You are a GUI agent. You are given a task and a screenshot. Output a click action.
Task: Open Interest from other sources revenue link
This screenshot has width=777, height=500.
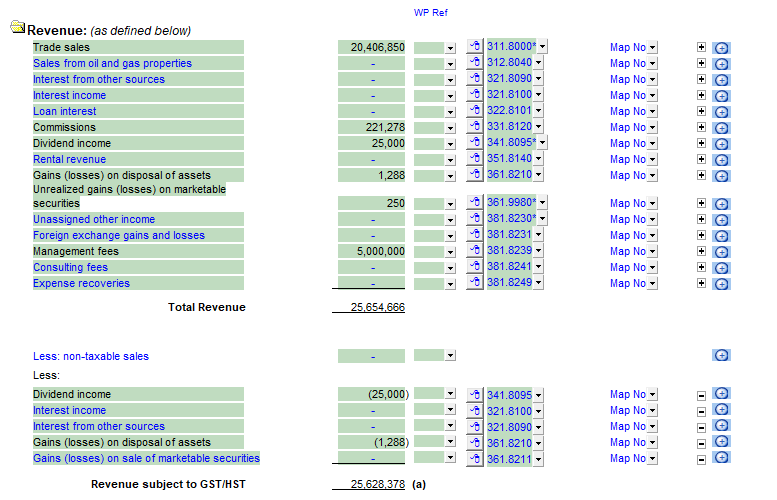pyautogui.click(x=99, y=79)
